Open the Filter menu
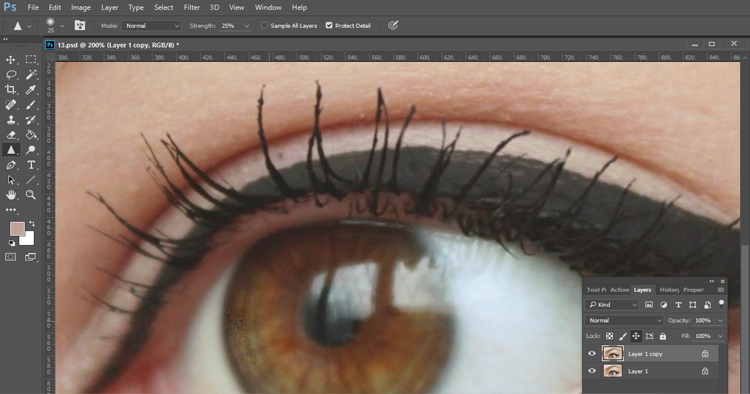The width and height of the screenshot is (750, 394). (x=192, y=8)
